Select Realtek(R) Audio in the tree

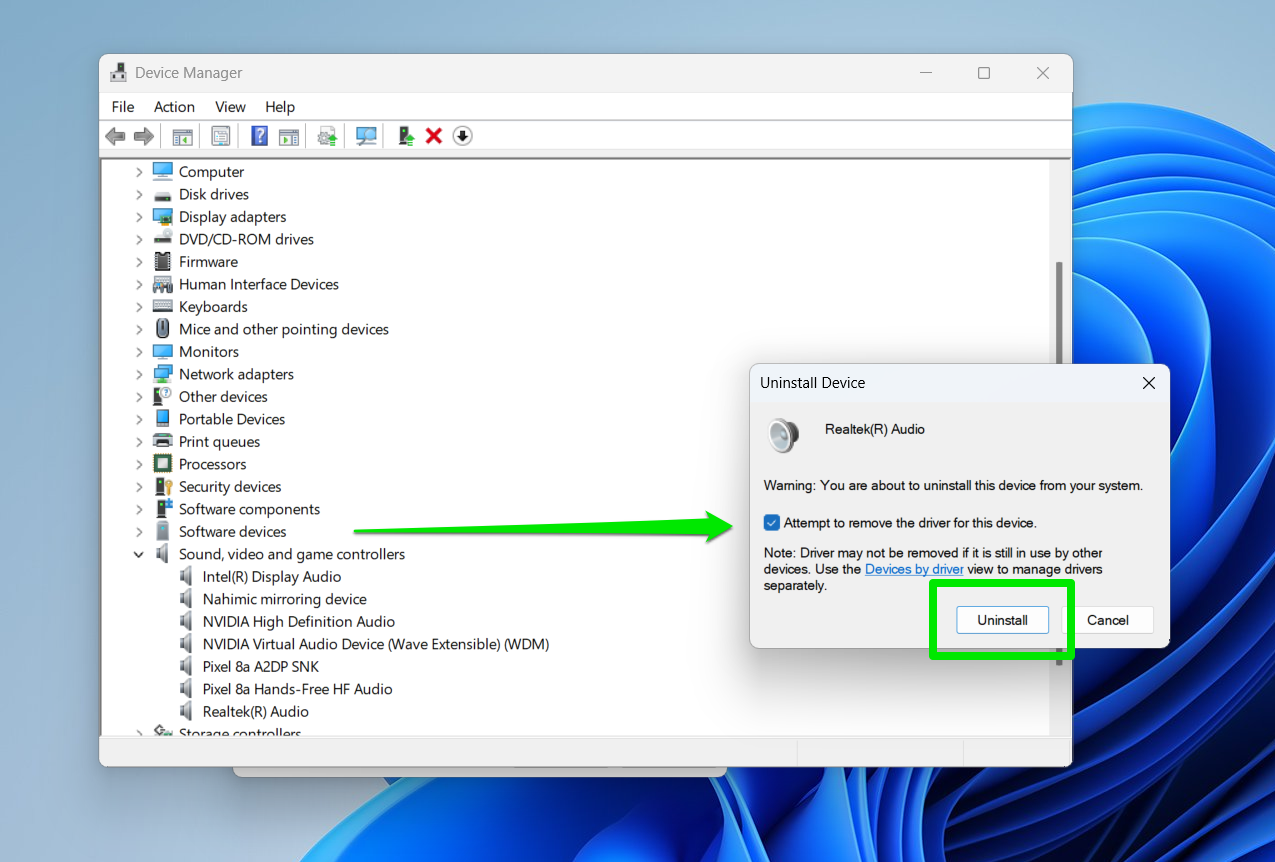(x=256, y=712)
